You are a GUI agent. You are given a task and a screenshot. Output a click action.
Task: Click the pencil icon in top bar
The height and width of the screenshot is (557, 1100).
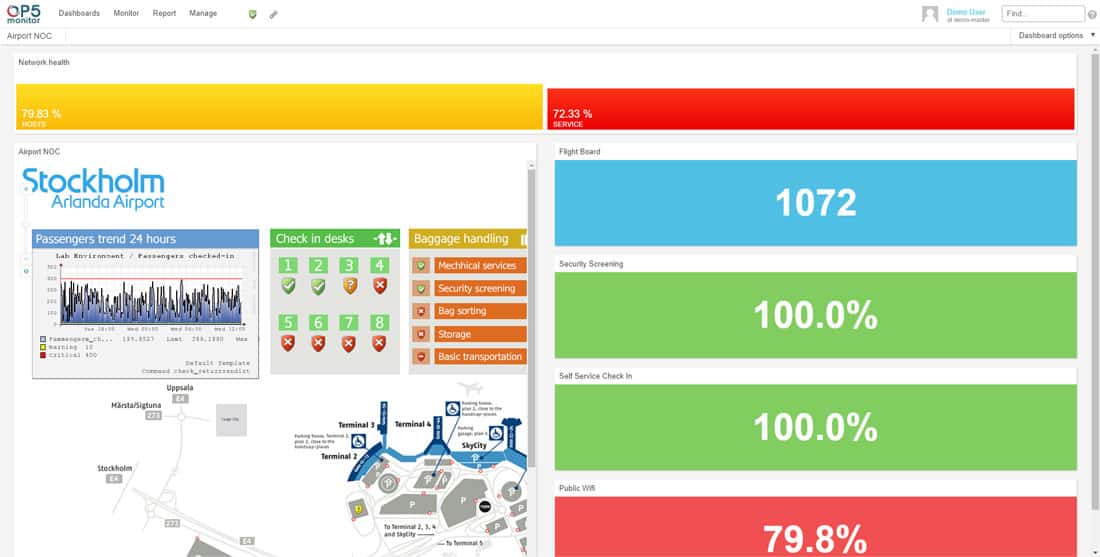273,14
